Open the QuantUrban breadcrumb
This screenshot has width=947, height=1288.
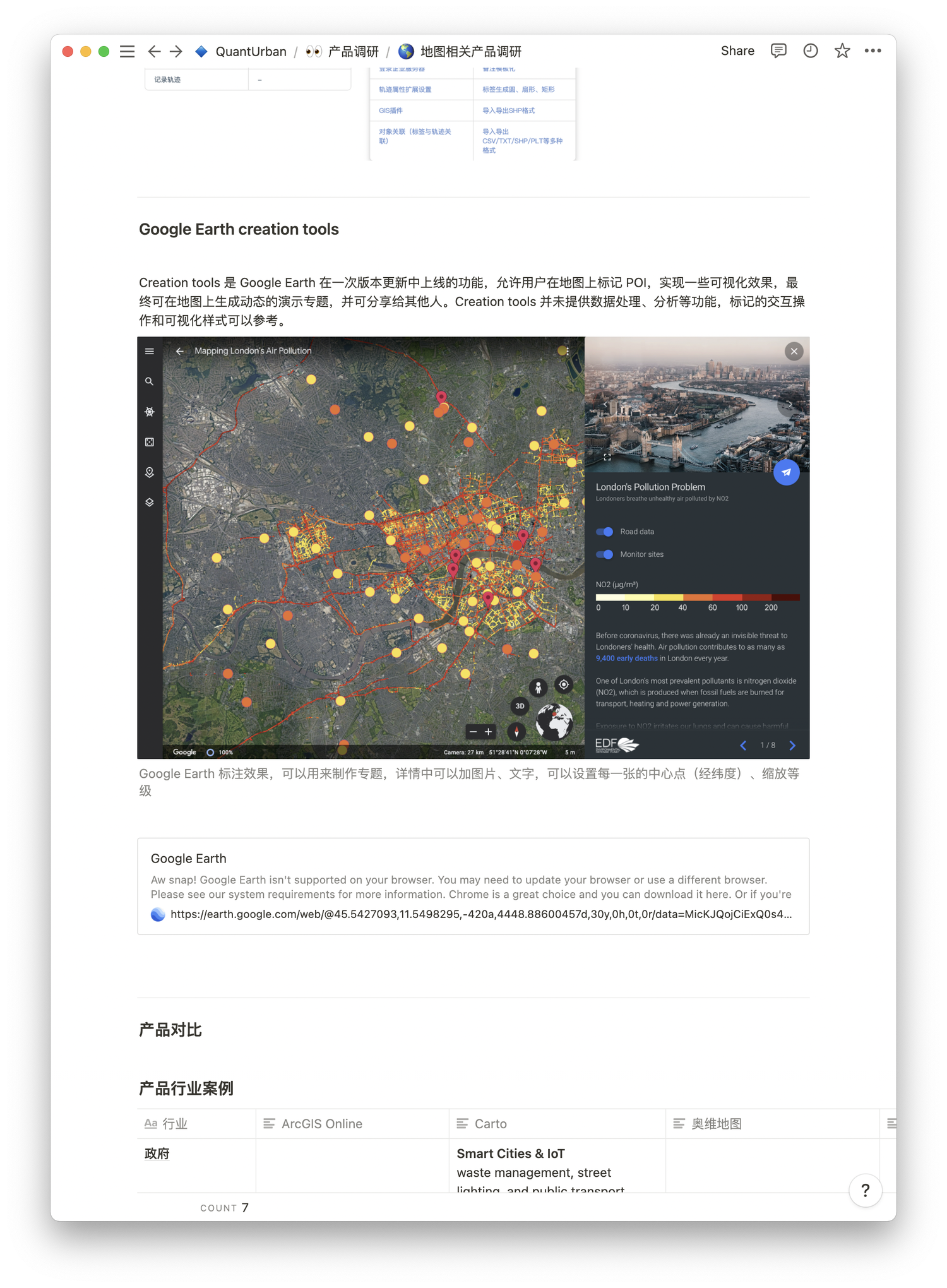click(x=241, y=51)
